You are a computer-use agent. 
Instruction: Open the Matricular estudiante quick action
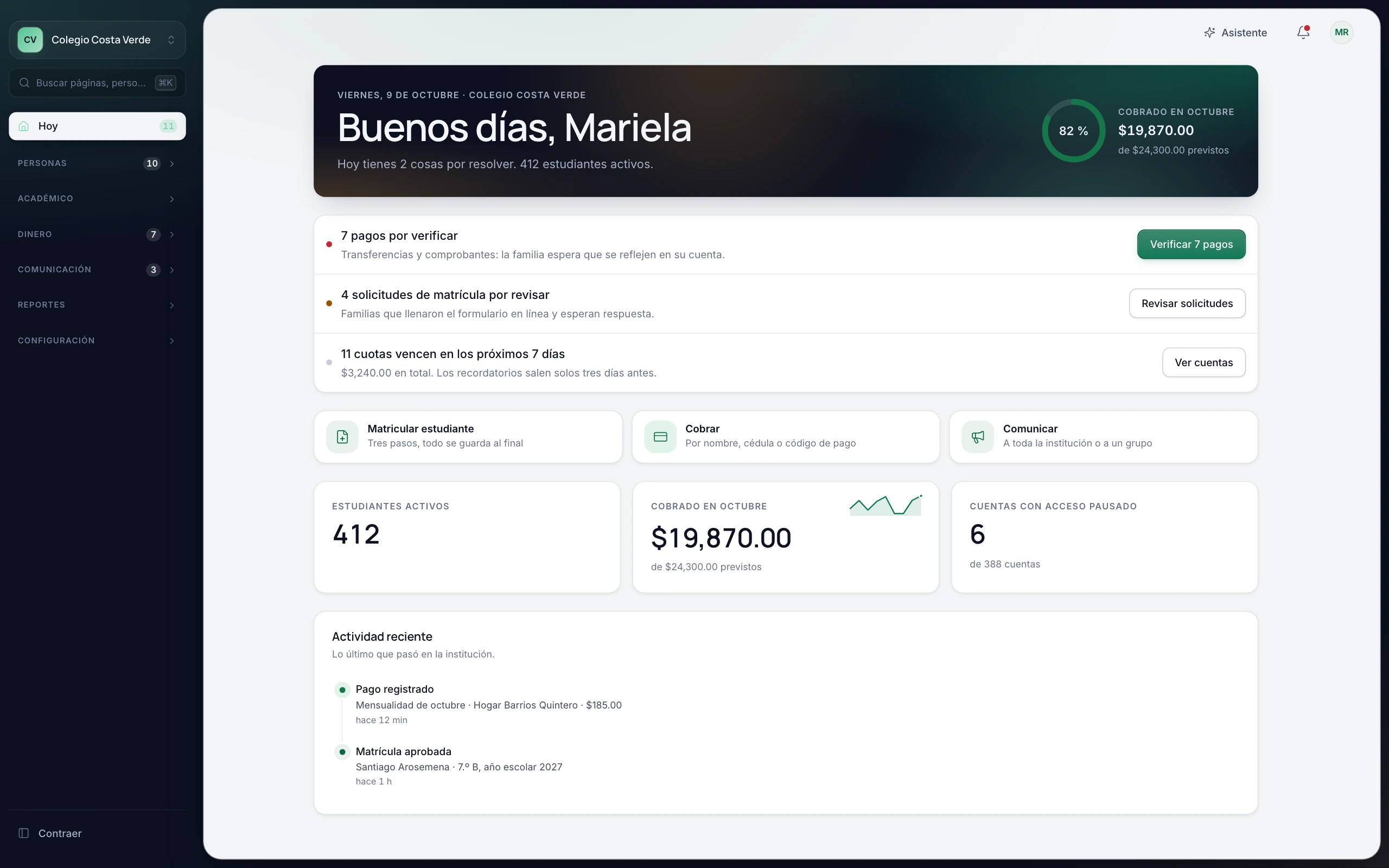click(468, 437)
